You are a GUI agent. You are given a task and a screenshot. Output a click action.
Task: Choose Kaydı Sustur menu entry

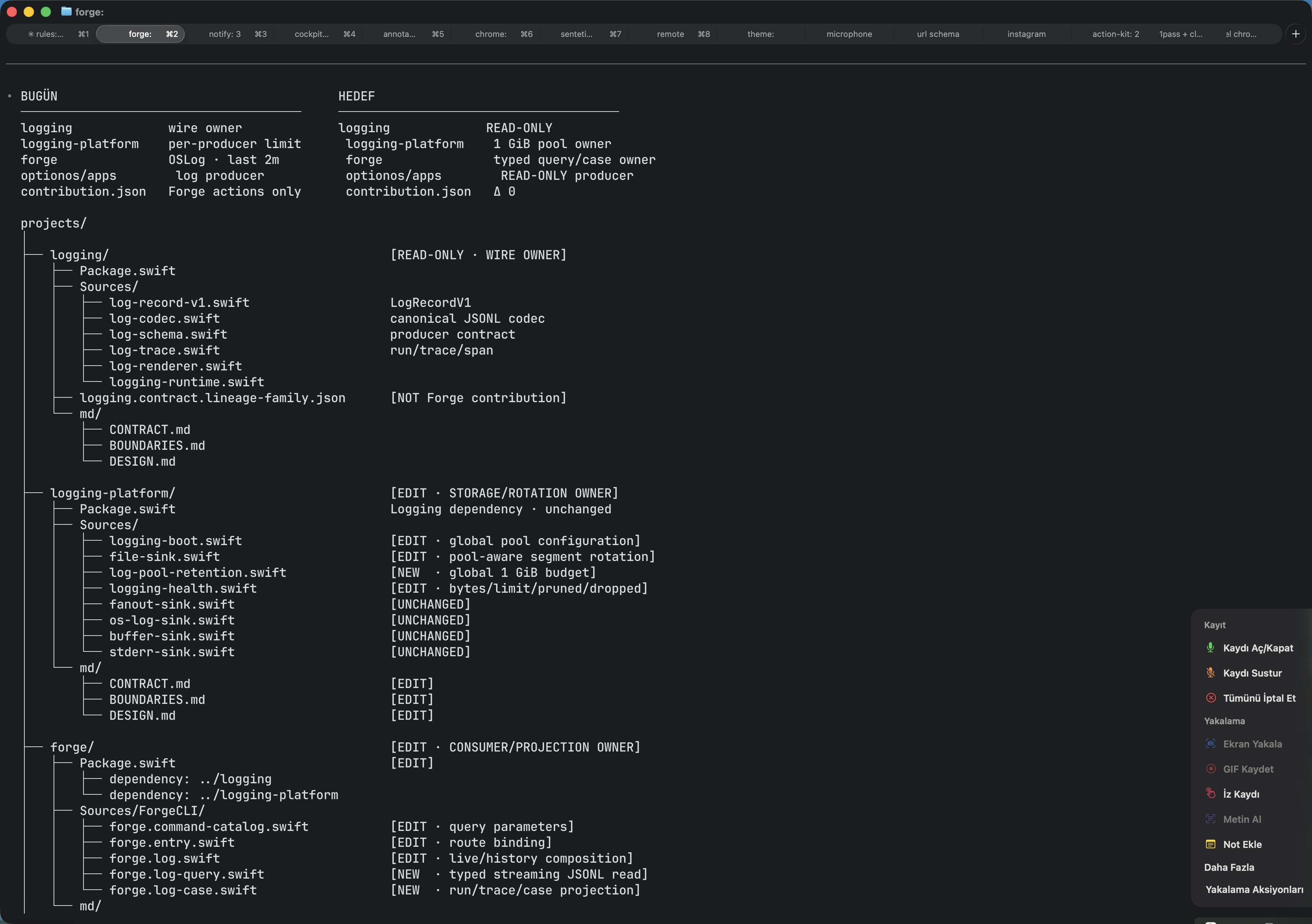click(1251, 673)
